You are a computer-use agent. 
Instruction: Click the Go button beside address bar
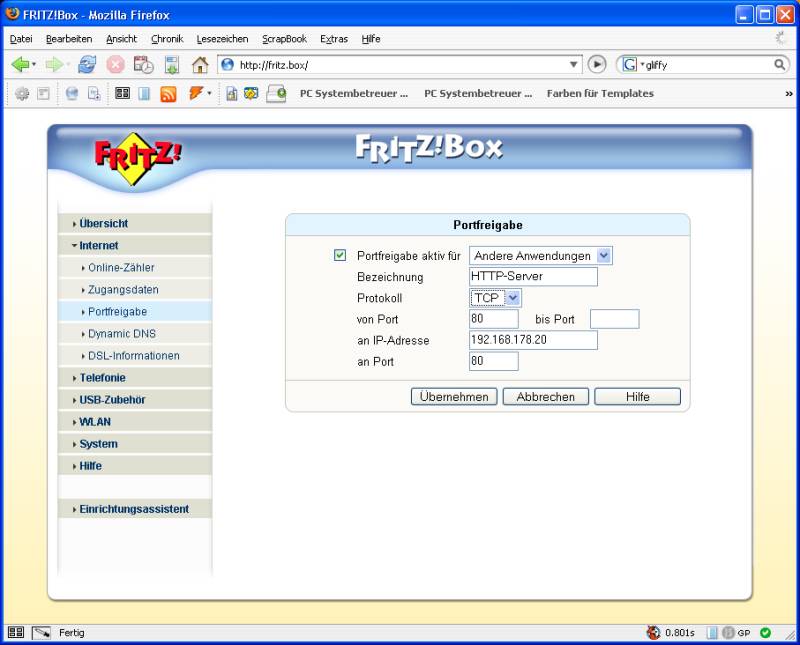[x=597, y=64]
